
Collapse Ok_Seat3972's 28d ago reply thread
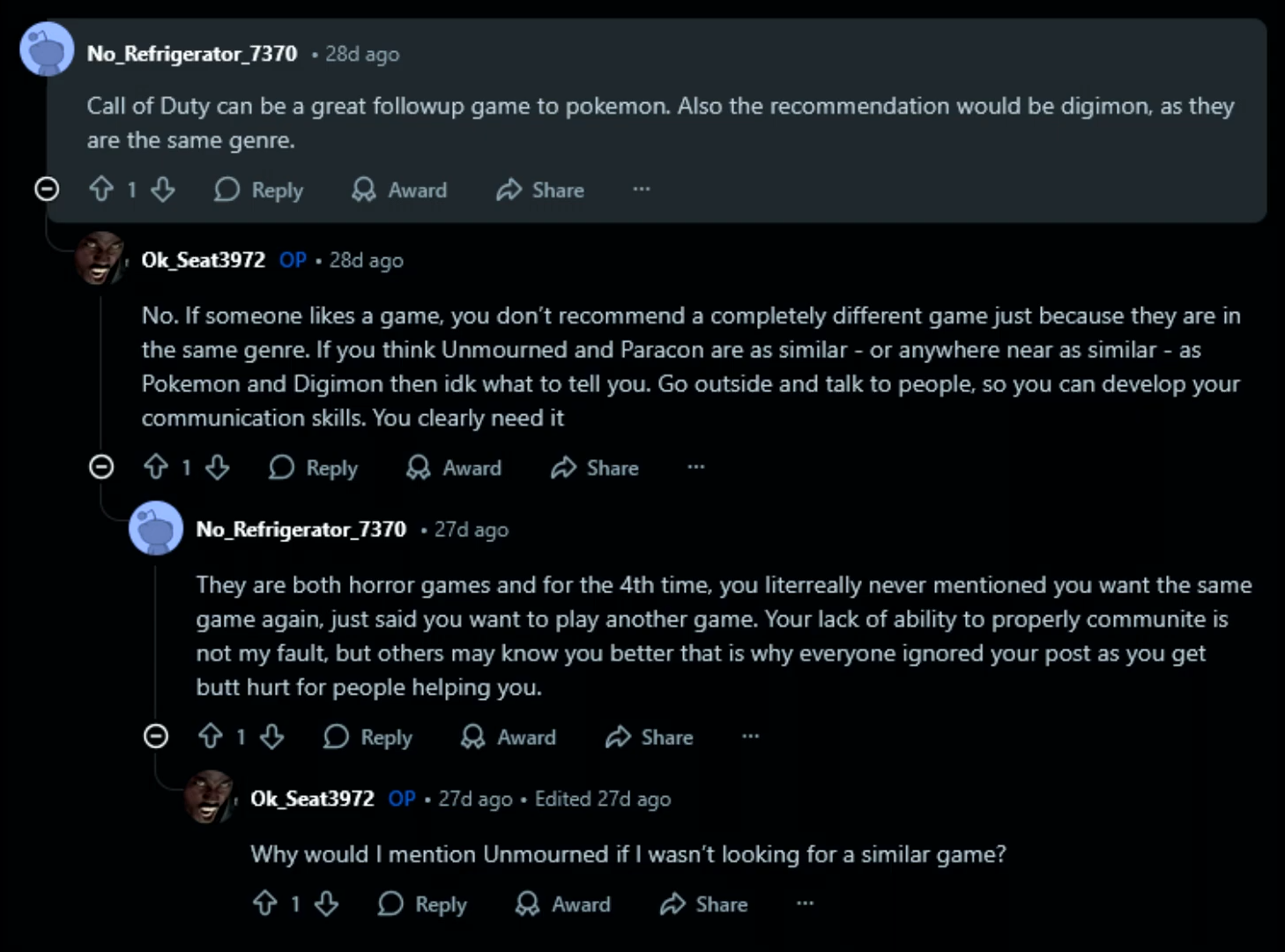101,466
